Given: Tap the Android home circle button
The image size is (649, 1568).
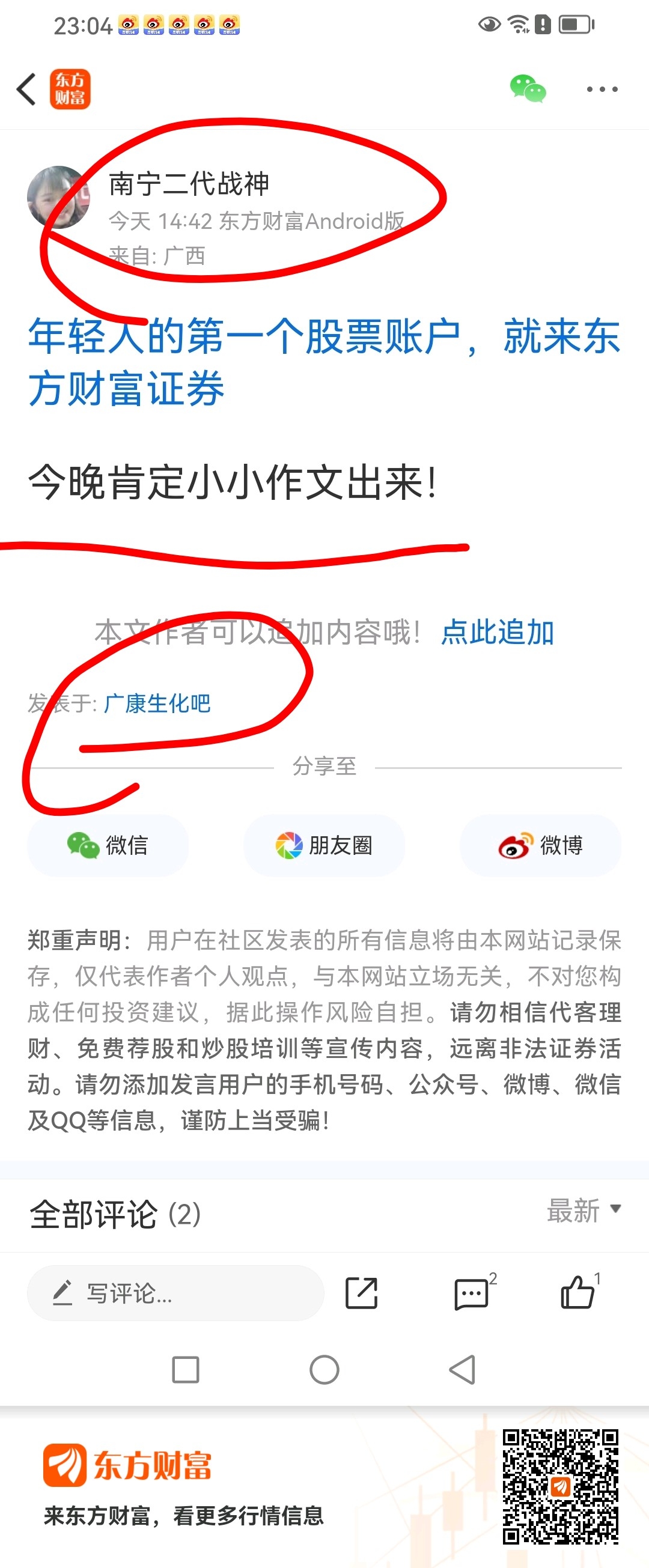Looking at the screenshot, I should 324,1370.
